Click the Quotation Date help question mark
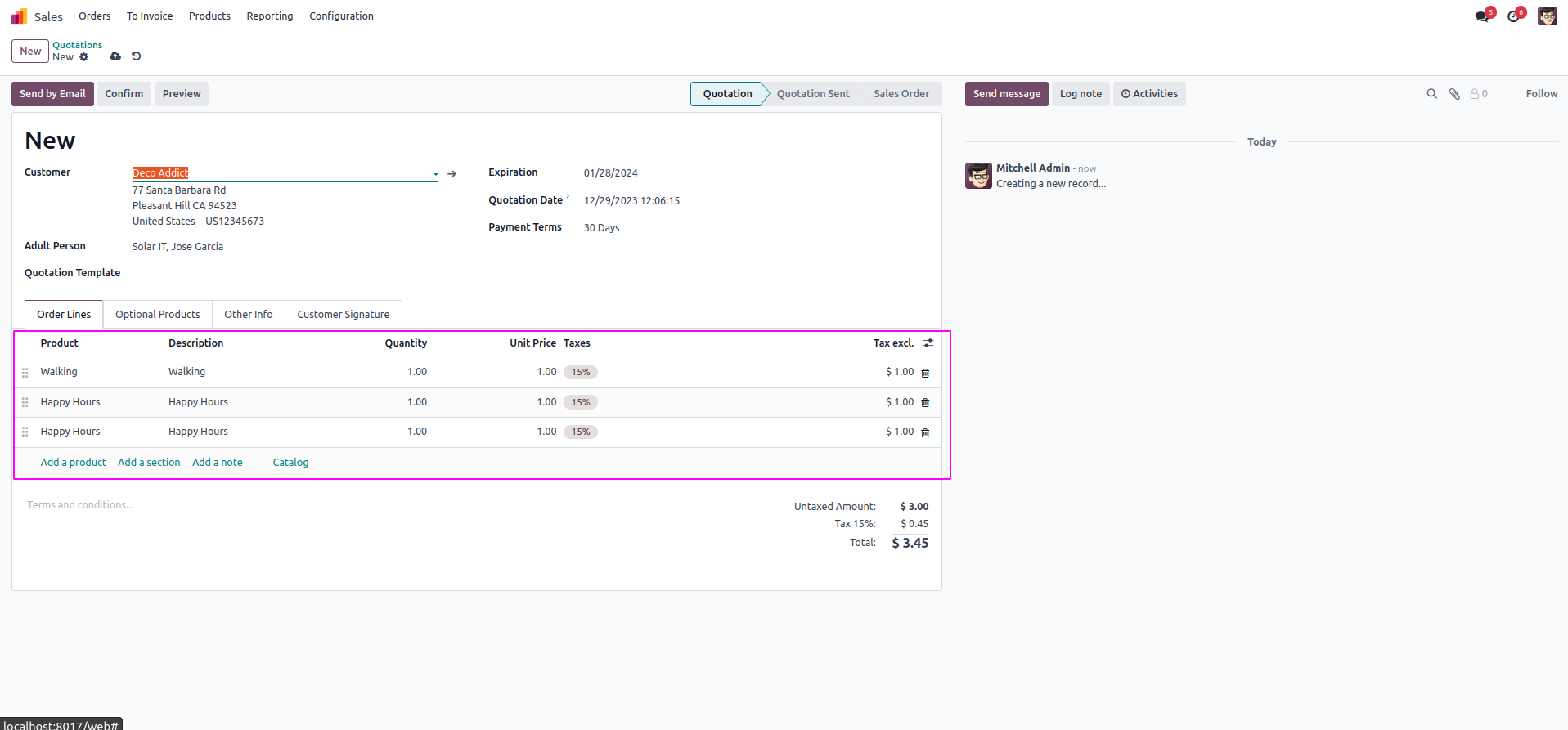This screenshot has height=730, width=1568. pos(568,197)
